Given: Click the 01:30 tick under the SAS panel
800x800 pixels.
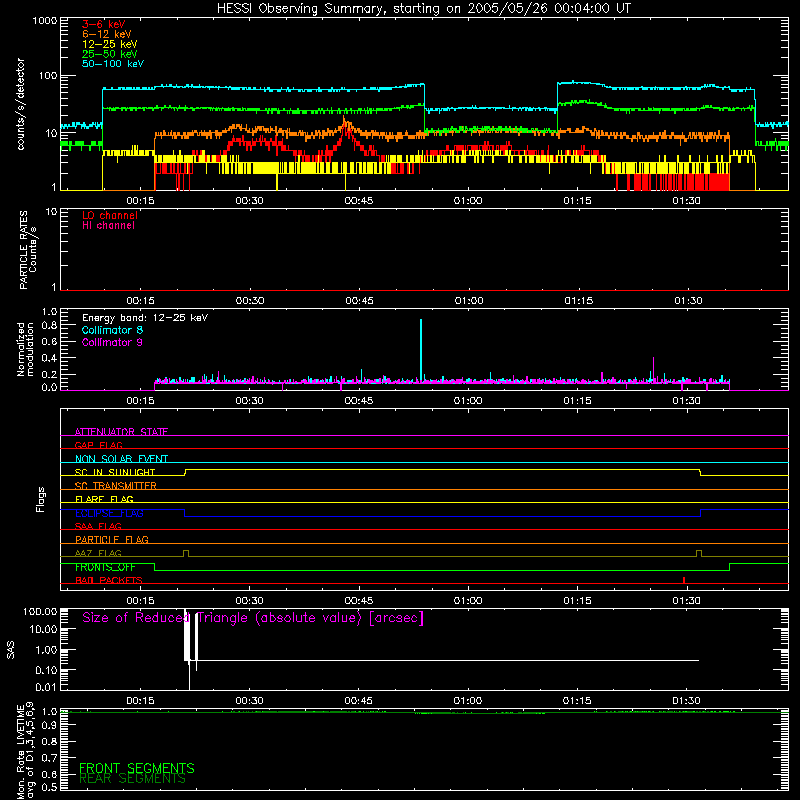Looking at the screenshot, I should [686, 701].
